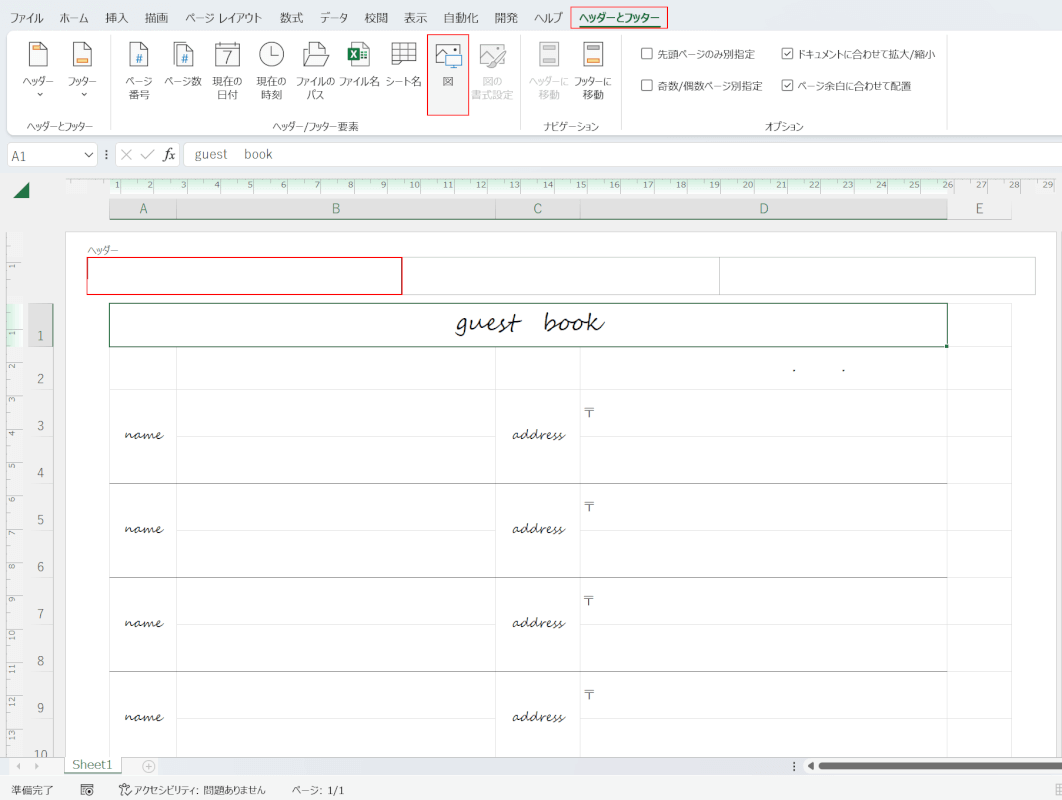Uncheck ドキュメントに合わせて拡大/縮小 option

pos(788,54)
